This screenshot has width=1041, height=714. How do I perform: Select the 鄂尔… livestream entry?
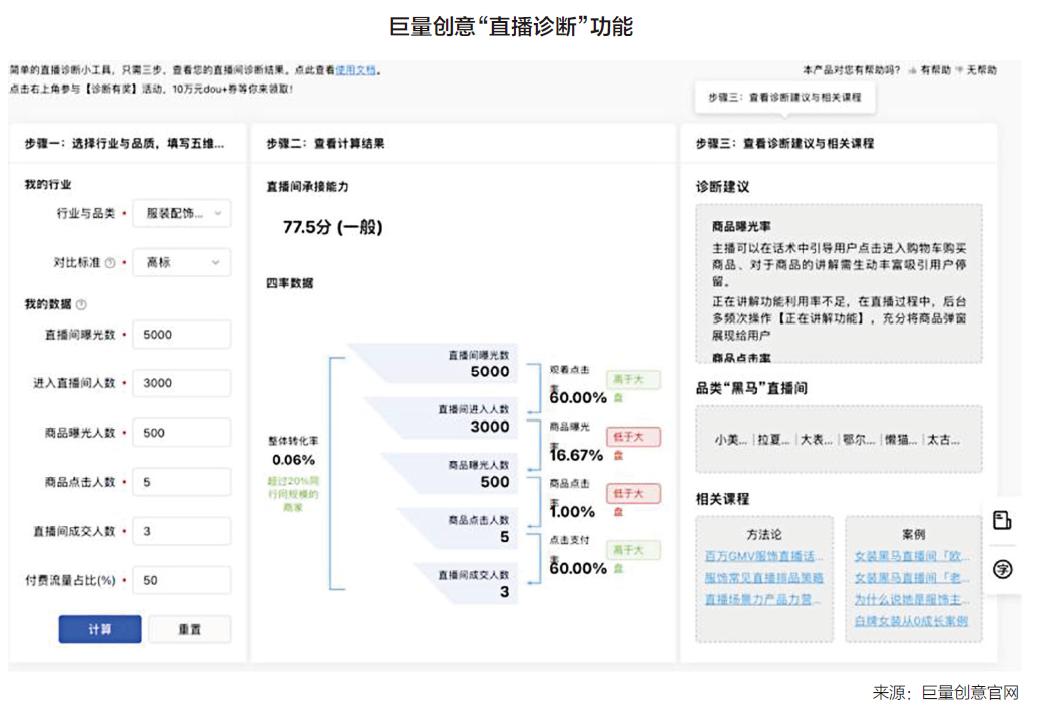point(858,440)
